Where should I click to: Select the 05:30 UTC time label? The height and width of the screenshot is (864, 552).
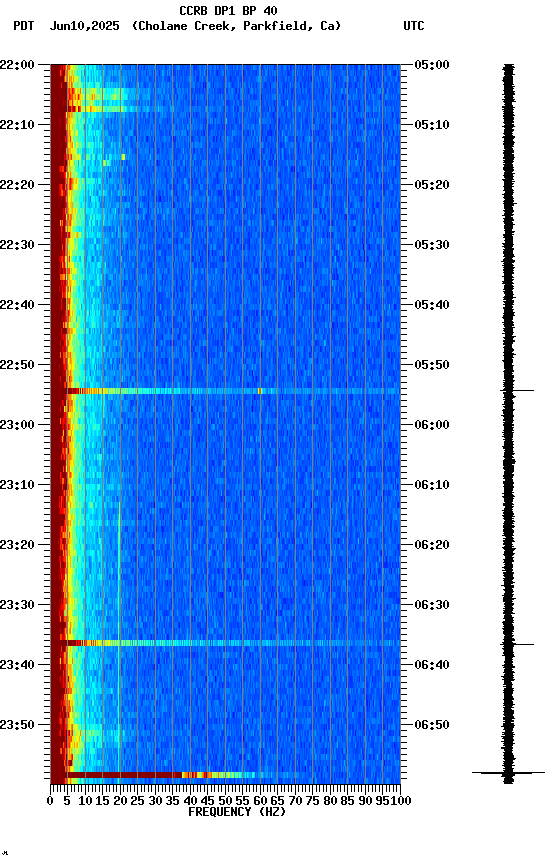432,245
